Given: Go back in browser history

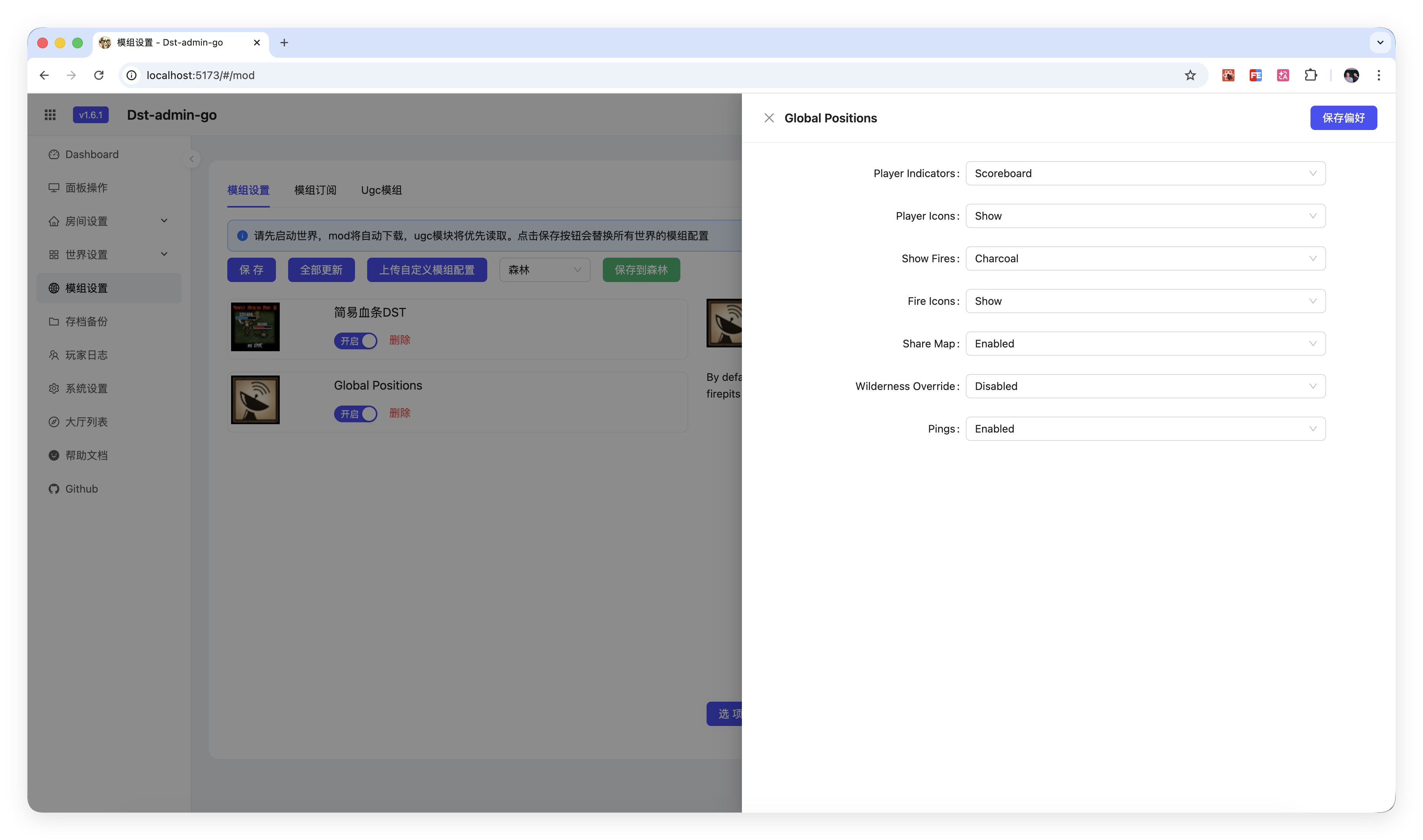Looking at the screenshot, I should coord(44,75).
